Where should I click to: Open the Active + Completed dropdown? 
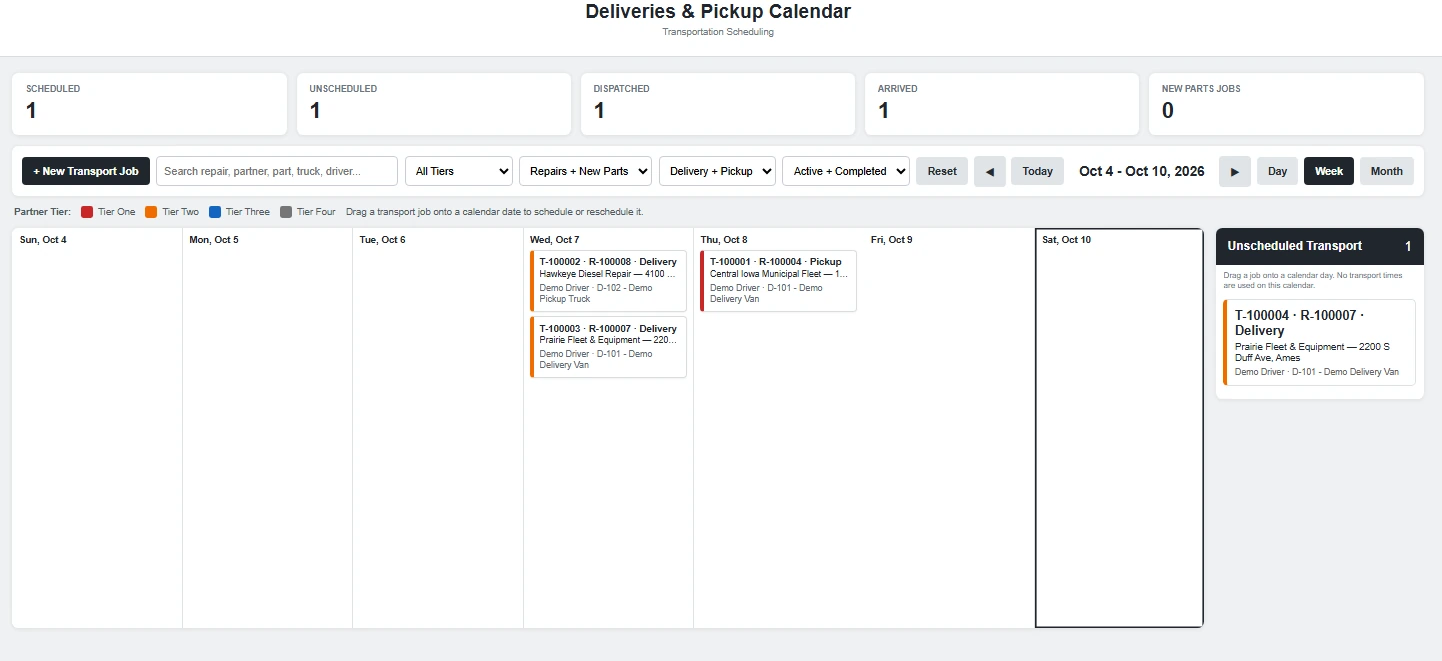(846, 171)
